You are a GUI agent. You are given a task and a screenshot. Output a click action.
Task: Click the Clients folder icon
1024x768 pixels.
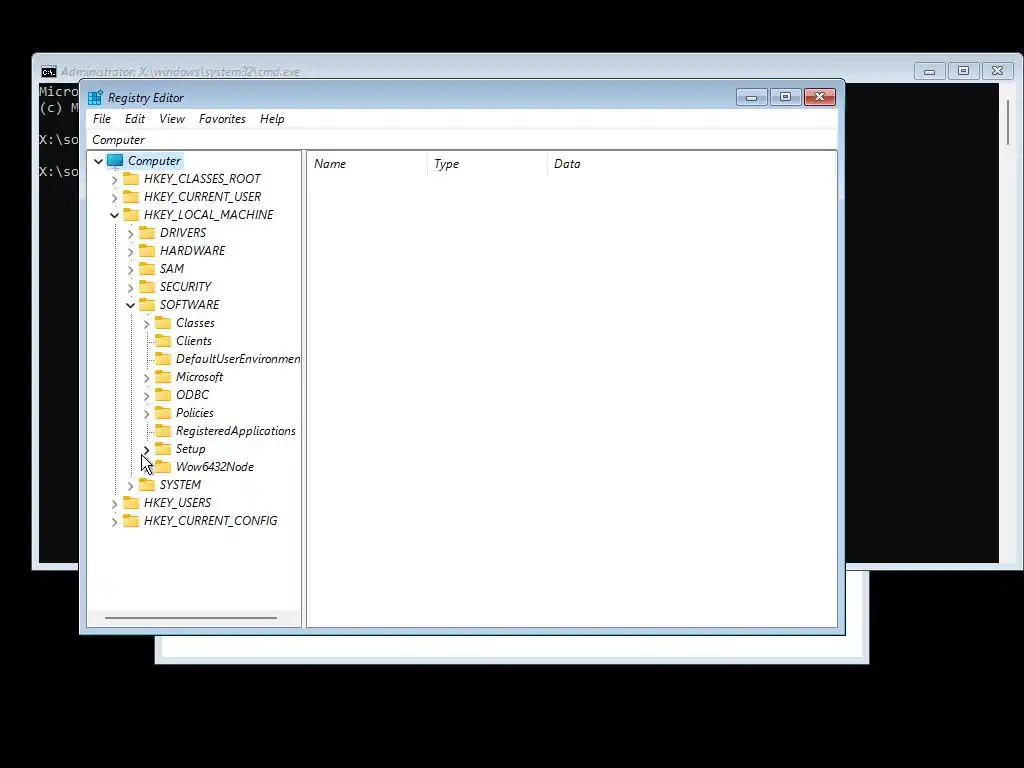click(163, 341)
